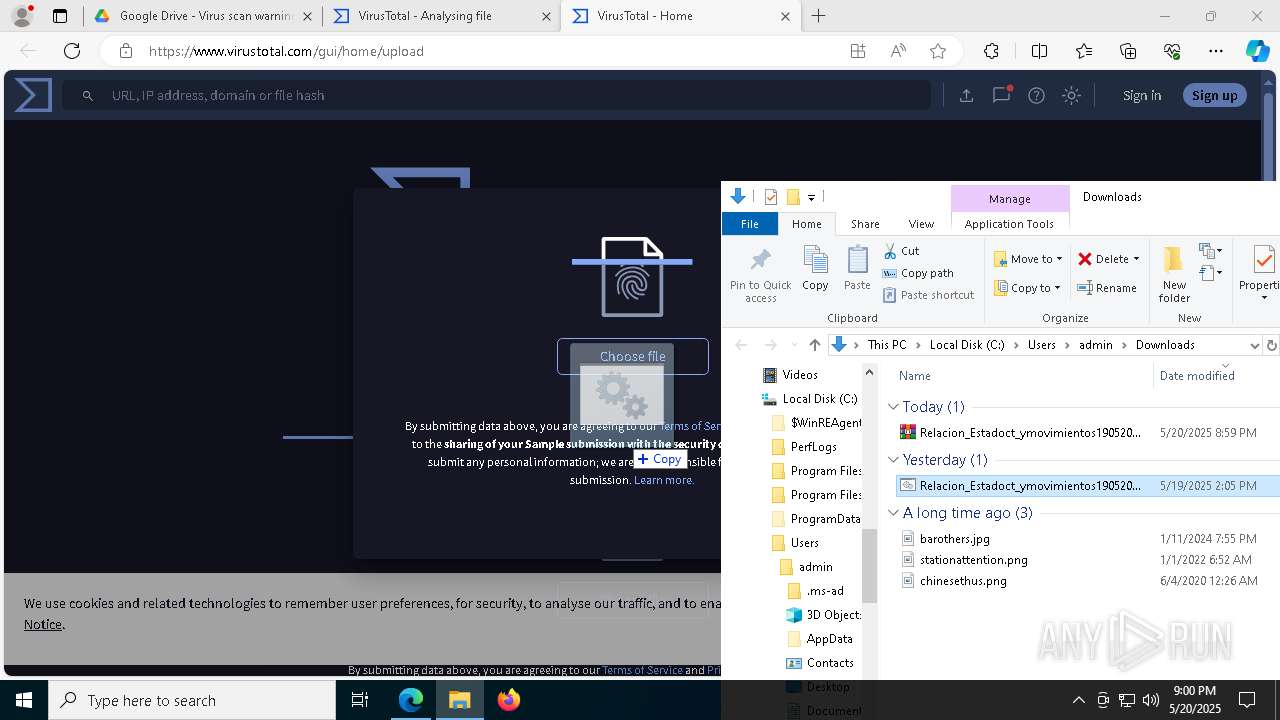Viewport: 1280px width, 720px height.
Task: Open the Learn more link
Action: click(664, 480)
